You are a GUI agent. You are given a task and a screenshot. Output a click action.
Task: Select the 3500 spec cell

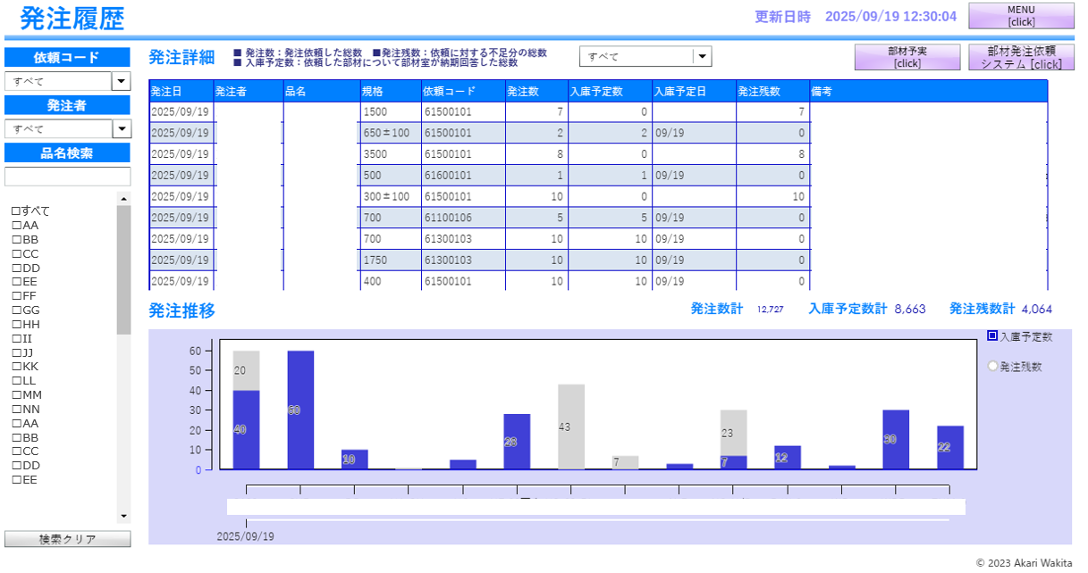click(391, 154)
